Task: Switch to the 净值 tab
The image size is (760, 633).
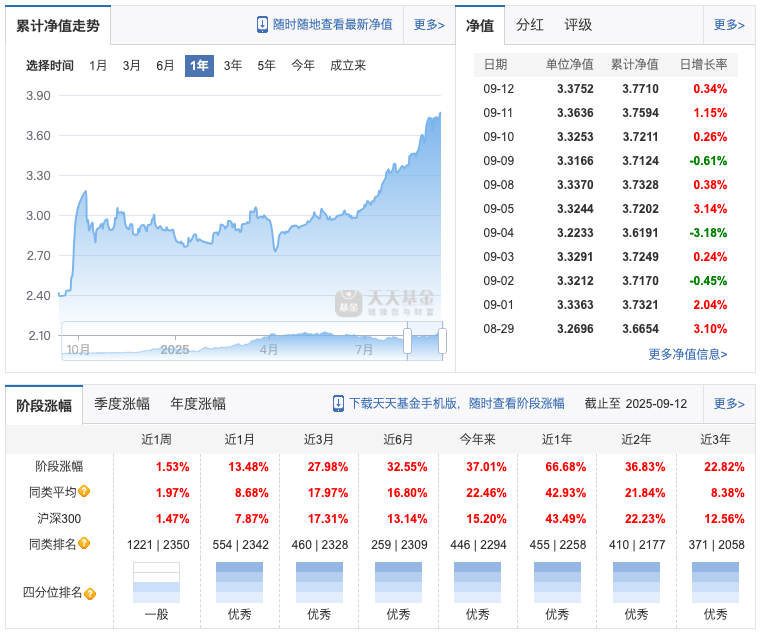Action: point(480,25)
